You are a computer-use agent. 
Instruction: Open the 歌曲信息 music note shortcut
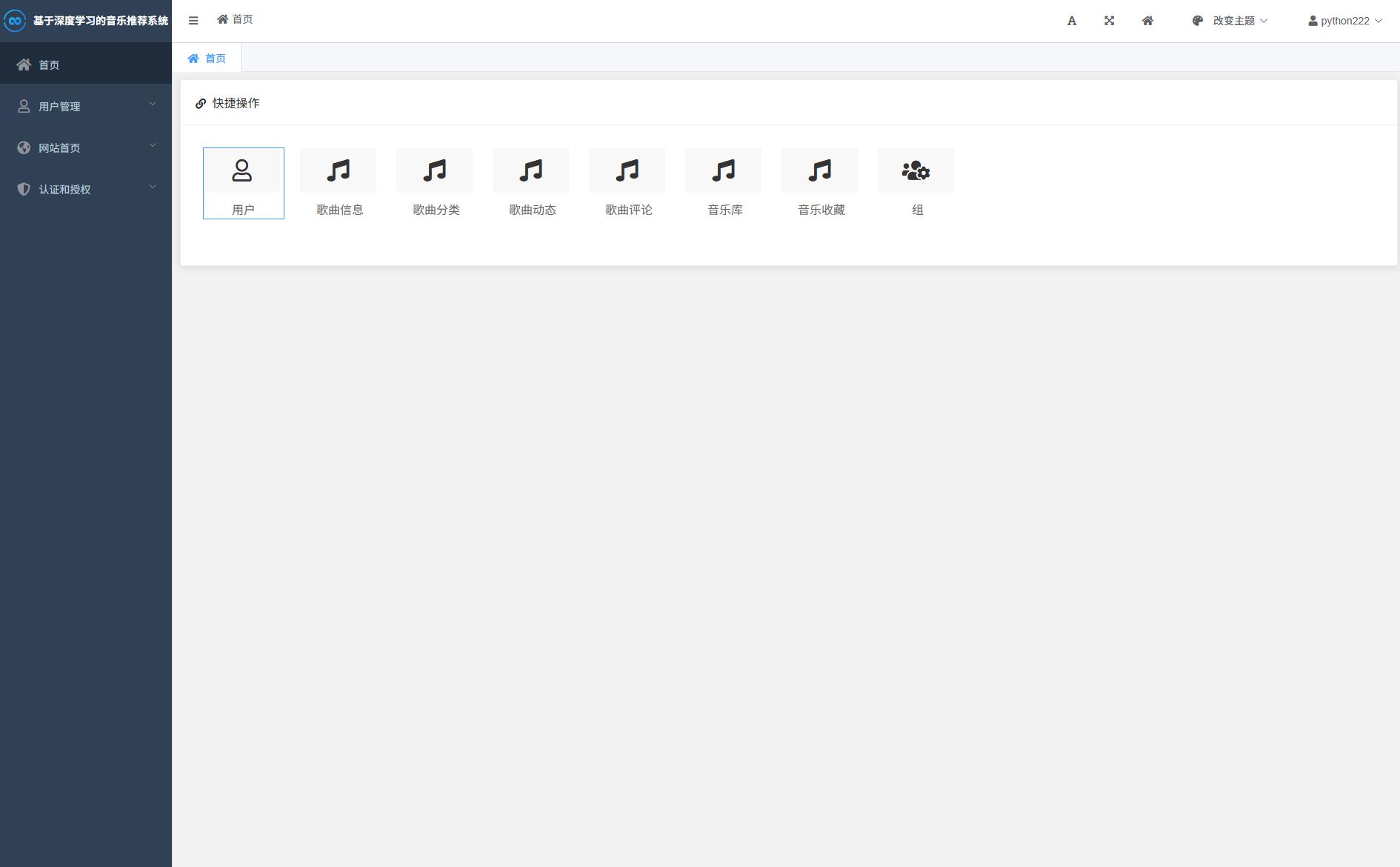tap(339, 171)
